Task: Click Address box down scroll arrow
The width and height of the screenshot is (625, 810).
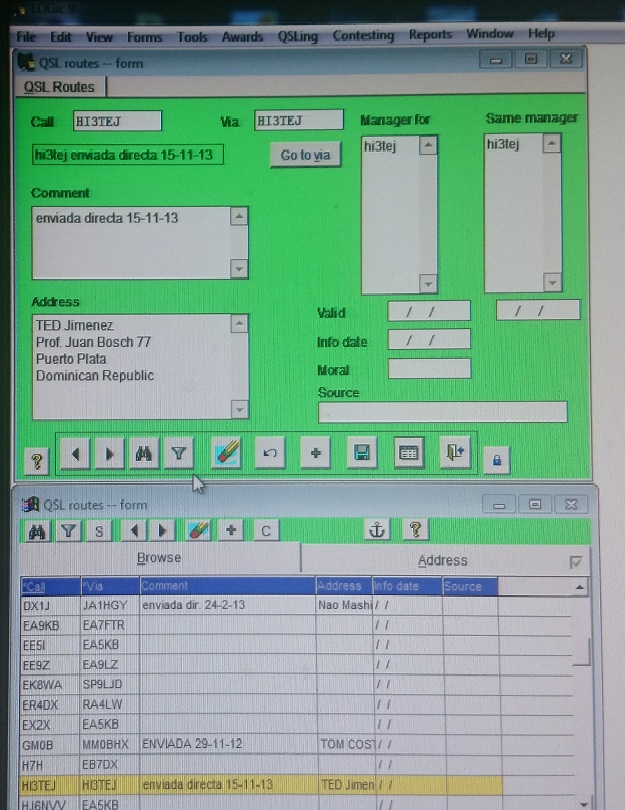Action: [239, 409]
